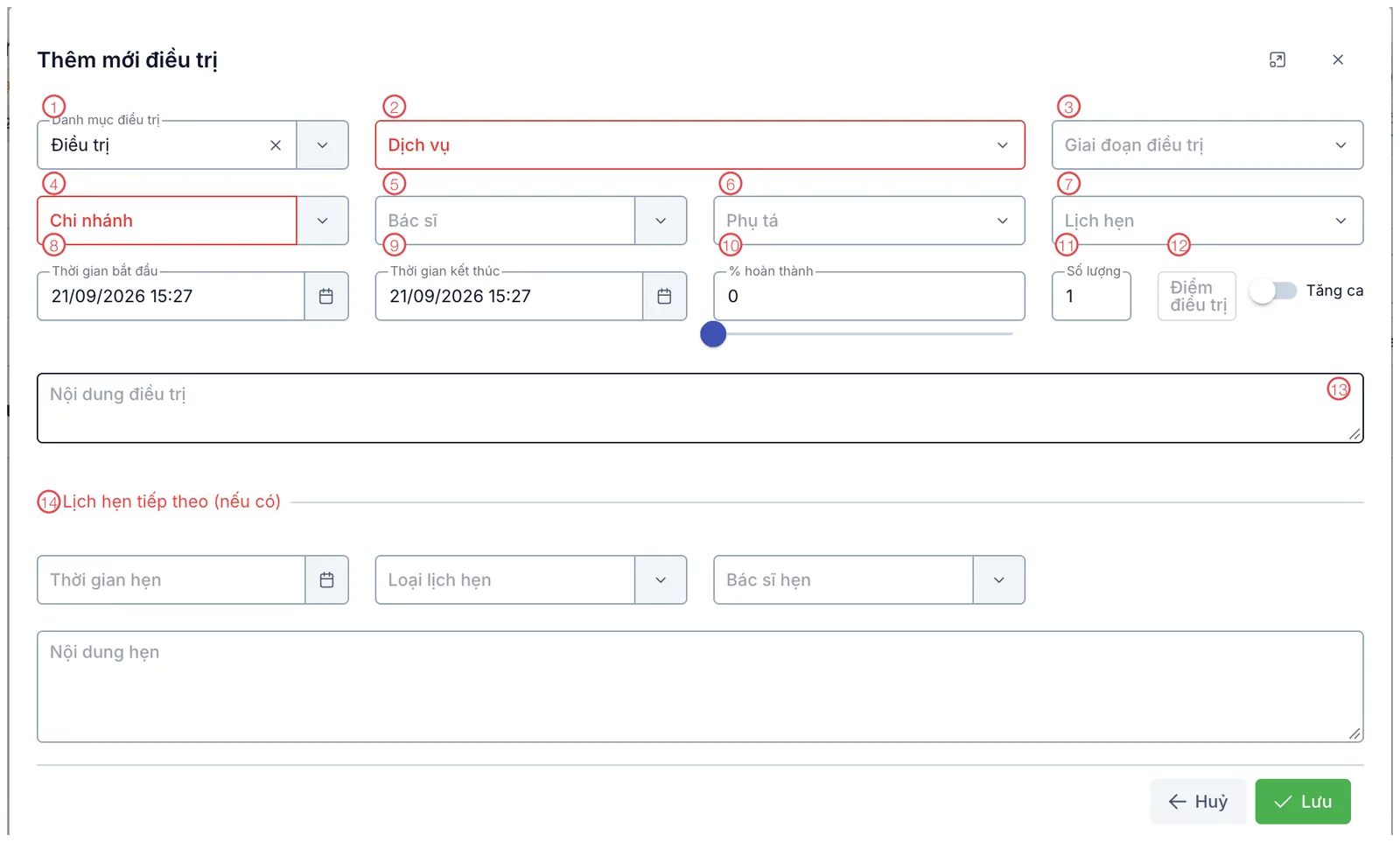Open the Lịch hẹn dropdown

pos(1207,221)
